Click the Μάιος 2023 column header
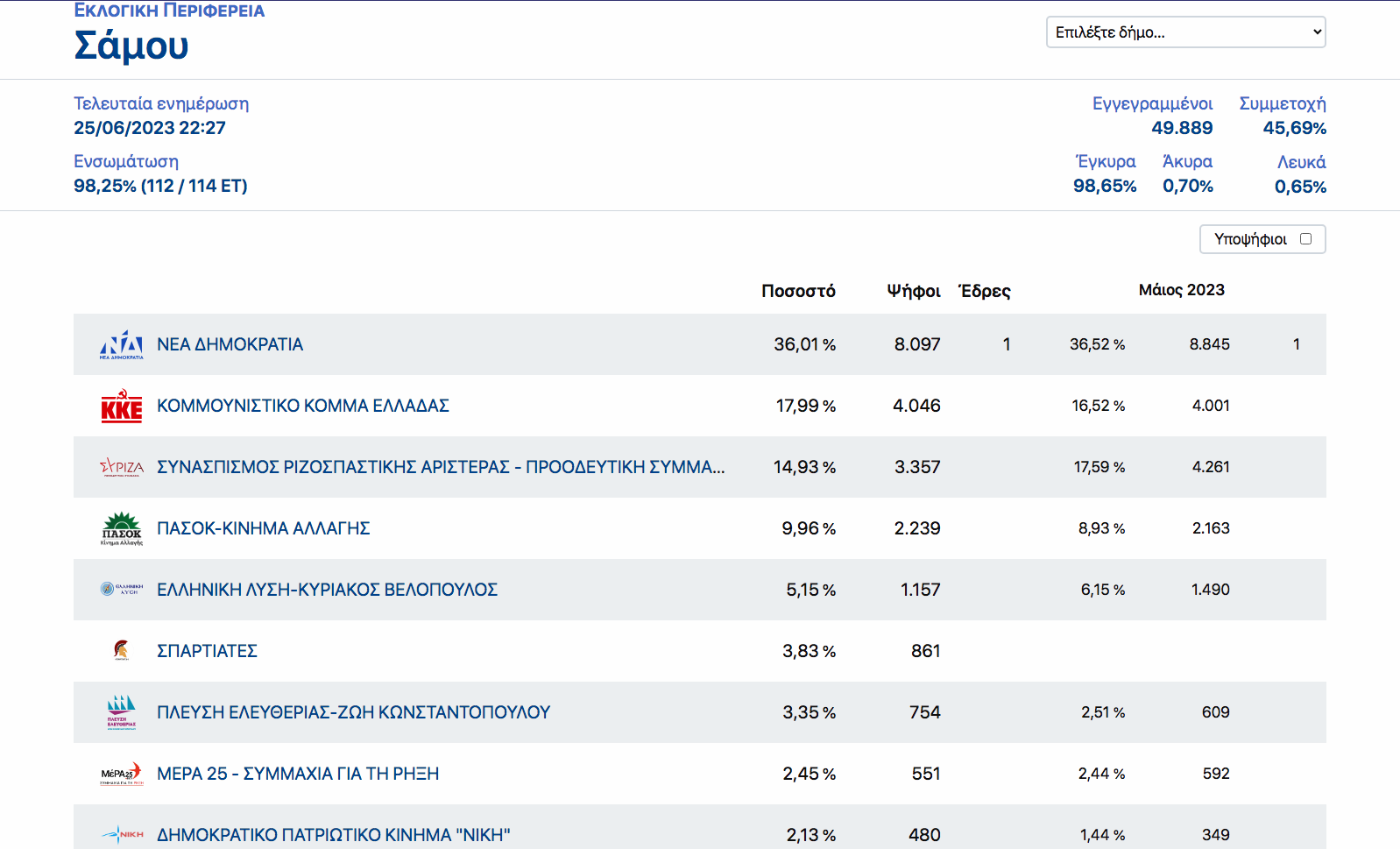The width and height of the screenshot is (1400, 849). pyautogui.click(x=1181, y=290)
